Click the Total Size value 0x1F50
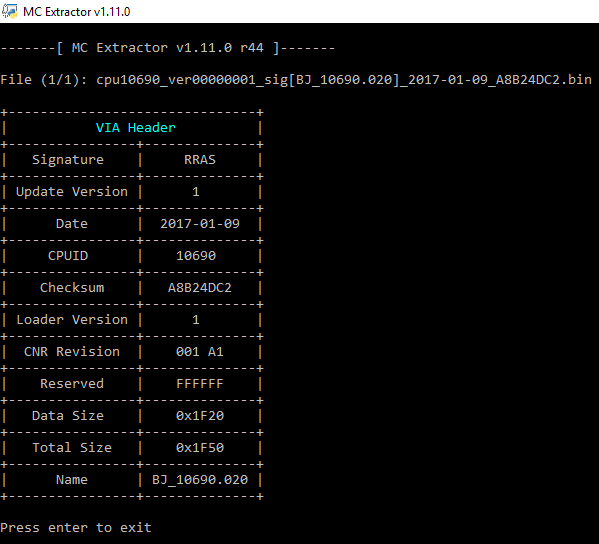The width and height of the screenshot is (599, 544). (x=200, y=448)
